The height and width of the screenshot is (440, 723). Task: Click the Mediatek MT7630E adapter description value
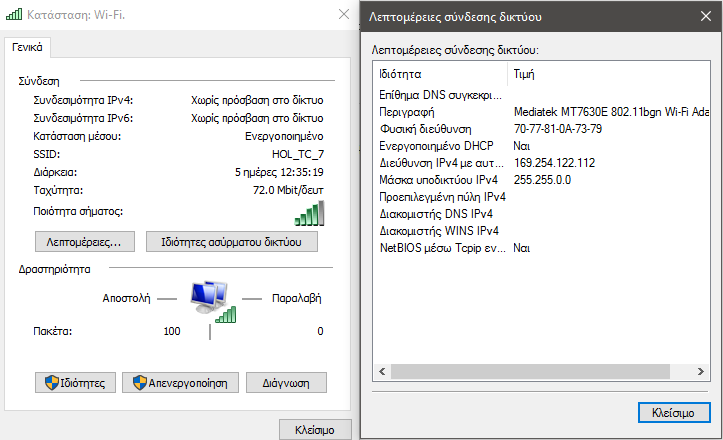(x=611, y=112)
